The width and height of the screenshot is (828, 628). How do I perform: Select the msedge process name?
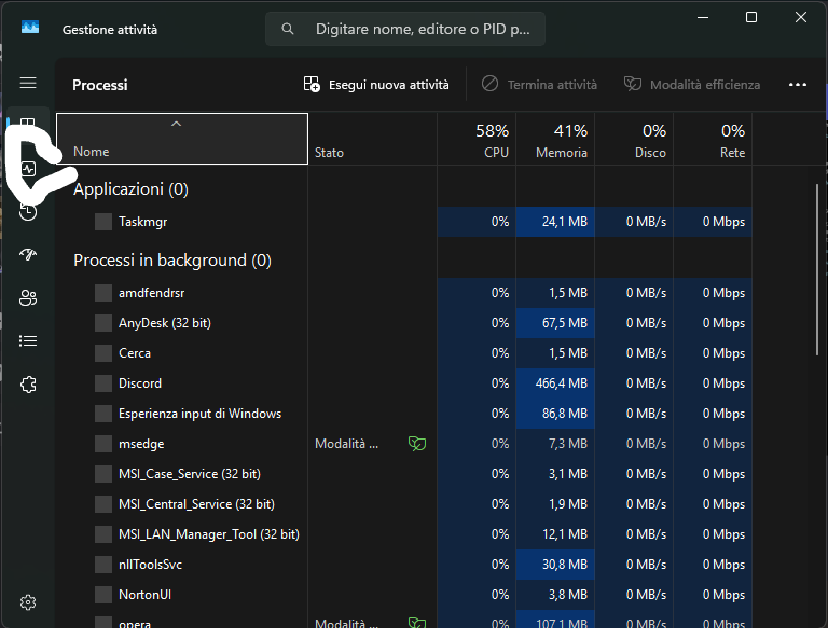coord(142,444)
